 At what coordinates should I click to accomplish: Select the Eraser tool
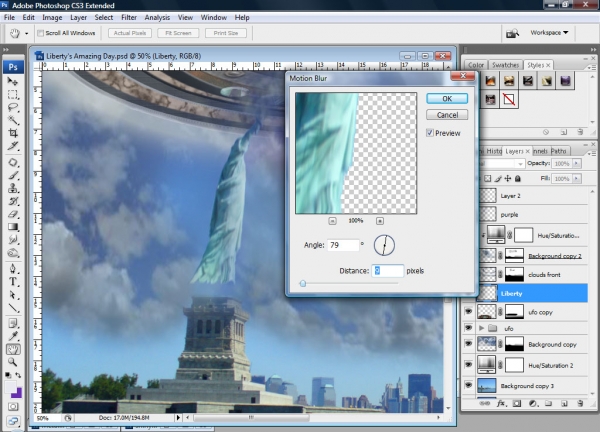point(13,214)
